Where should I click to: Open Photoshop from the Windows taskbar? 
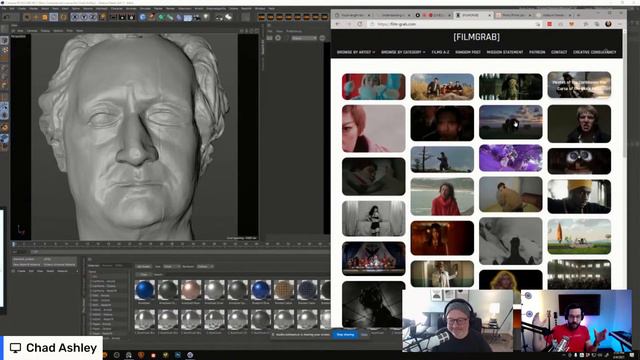click(x=178, y=355)
